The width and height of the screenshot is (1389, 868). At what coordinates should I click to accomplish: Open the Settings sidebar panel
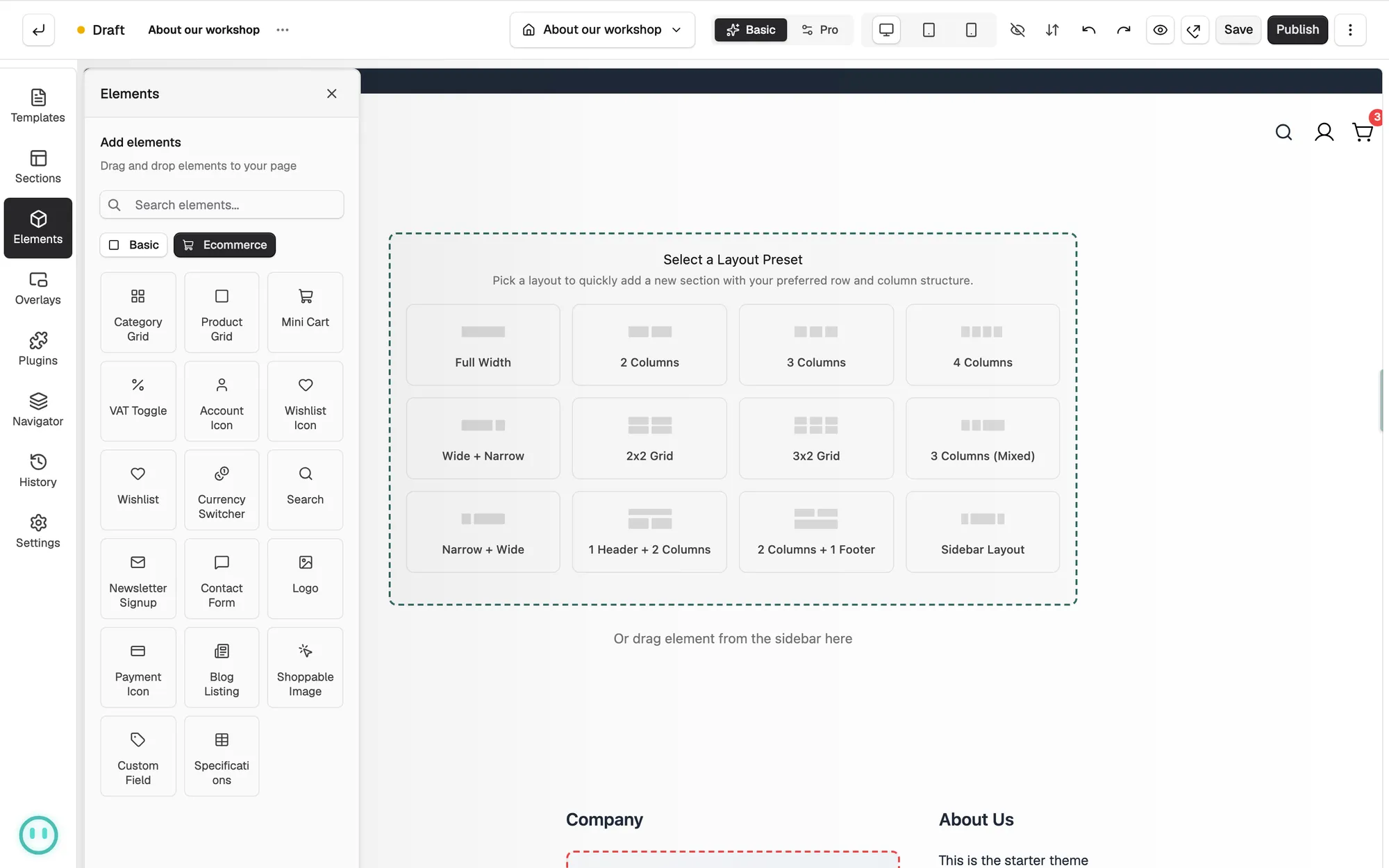pos(38,531)
